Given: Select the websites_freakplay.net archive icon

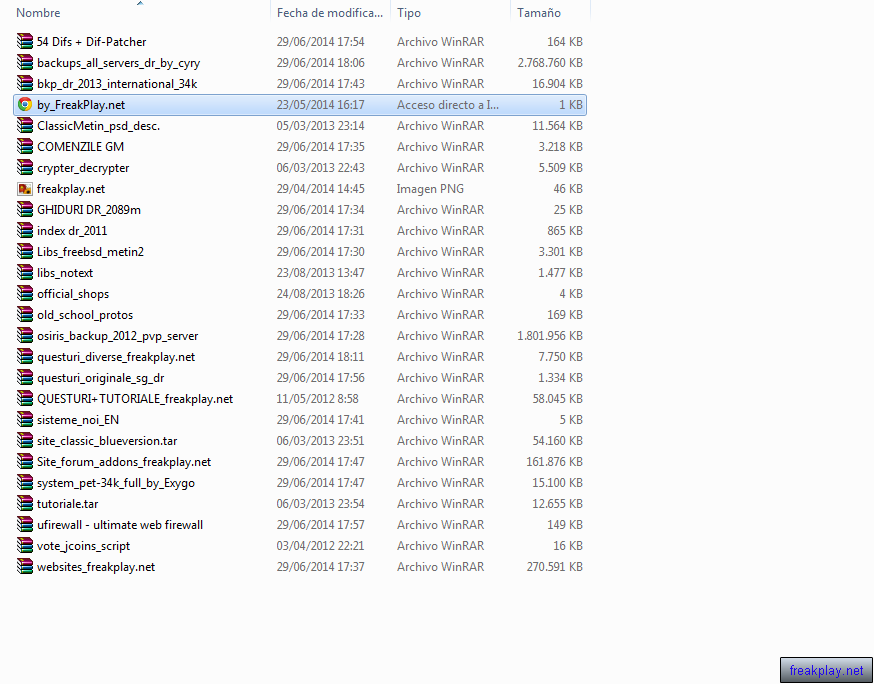Looking at the screenshot, I should point(25,567).
